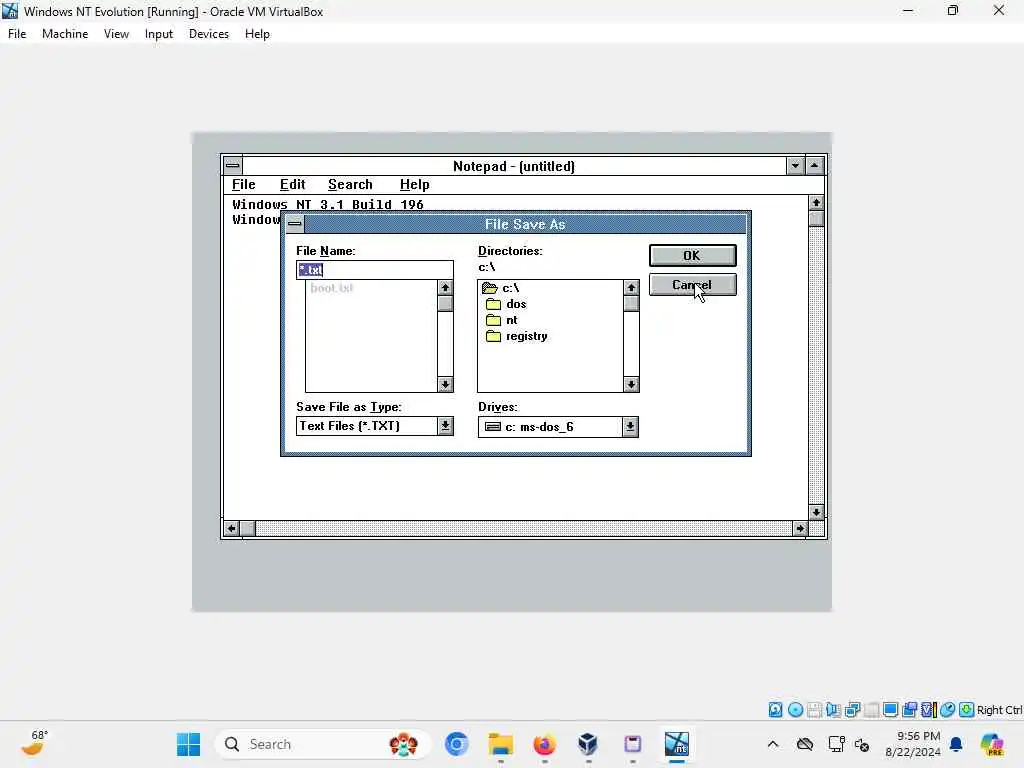Select the registry folder
Screen dimensions: 1024x768
tap(517, 336)
